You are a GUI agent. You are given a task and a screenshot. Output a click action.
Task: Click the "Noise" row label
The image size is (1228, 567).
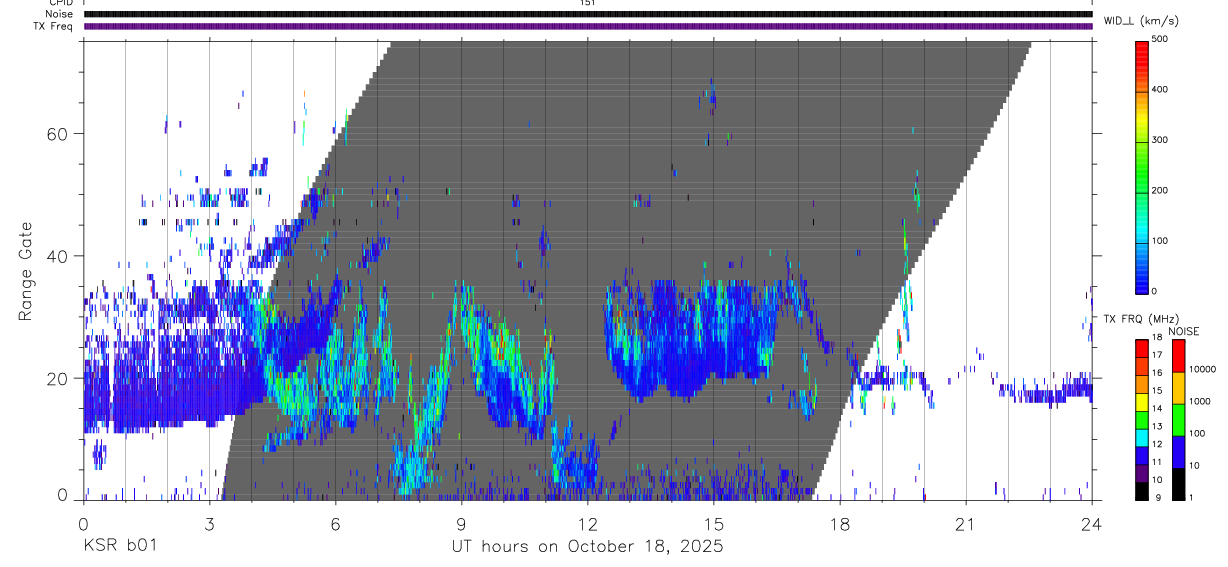(59, 14)
